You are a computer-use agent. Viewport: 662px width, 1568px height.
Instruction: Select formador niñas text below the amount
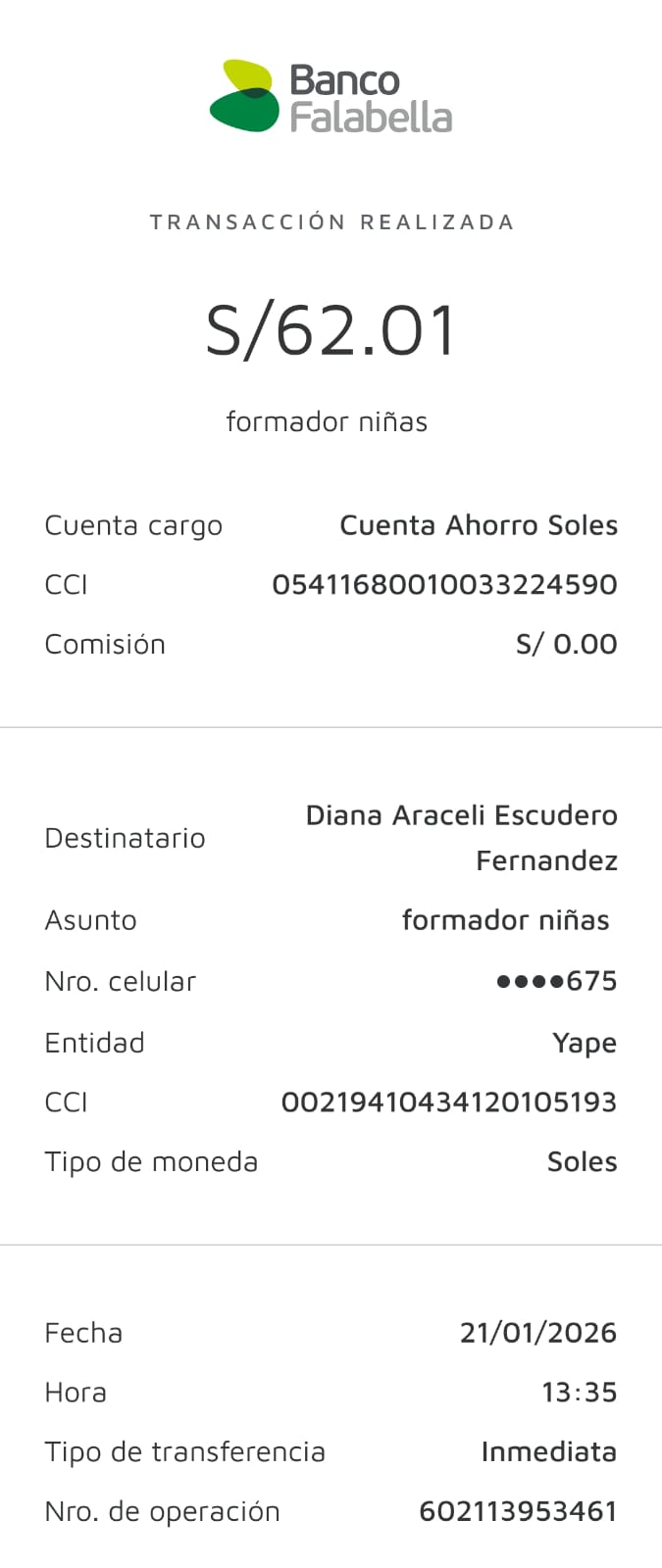pos(327,422)
